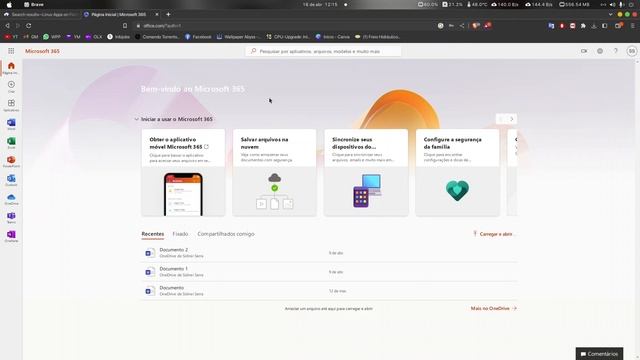Open YT bookmark in bookmarks bar

[x=11, y=37]
